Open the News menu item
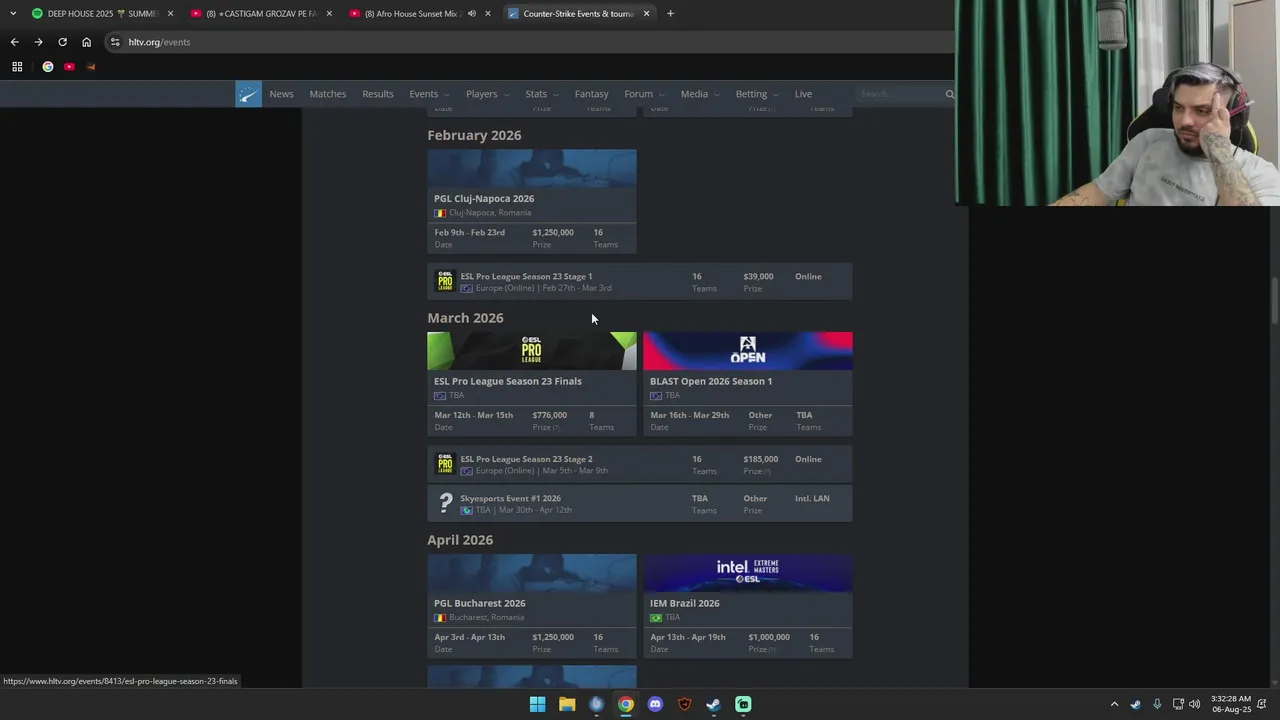The width and height of the screenshot is (1280, 720). (x=281, y=94)
